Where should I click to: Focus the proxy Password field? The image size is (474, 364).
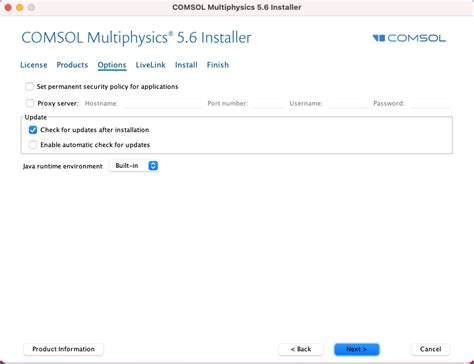[430, 103]
